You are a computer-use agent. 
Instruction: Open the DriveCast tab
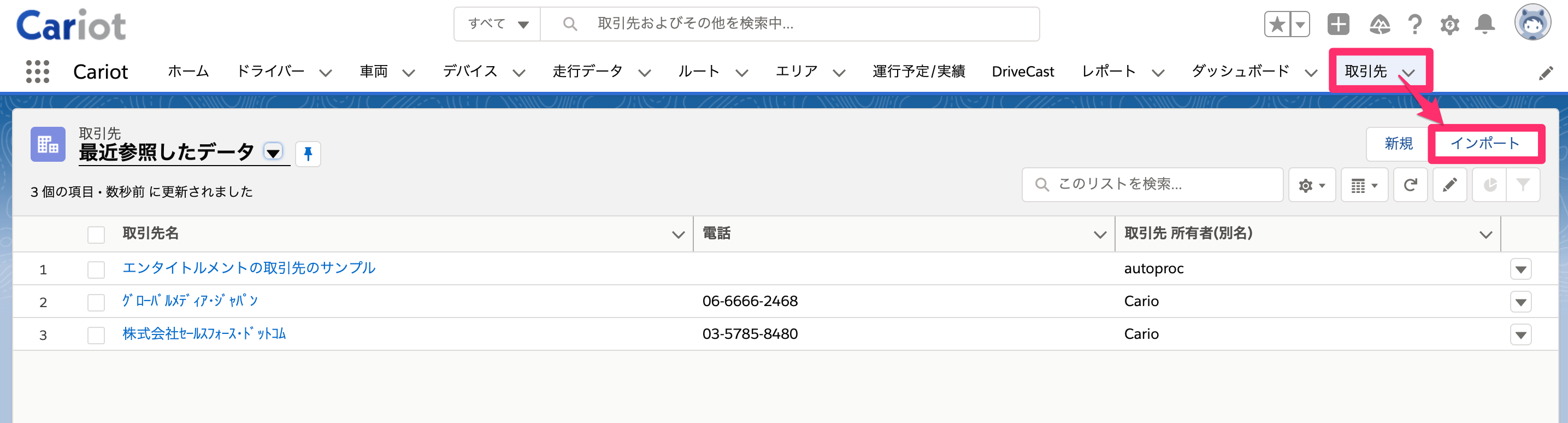(1023, 72)
